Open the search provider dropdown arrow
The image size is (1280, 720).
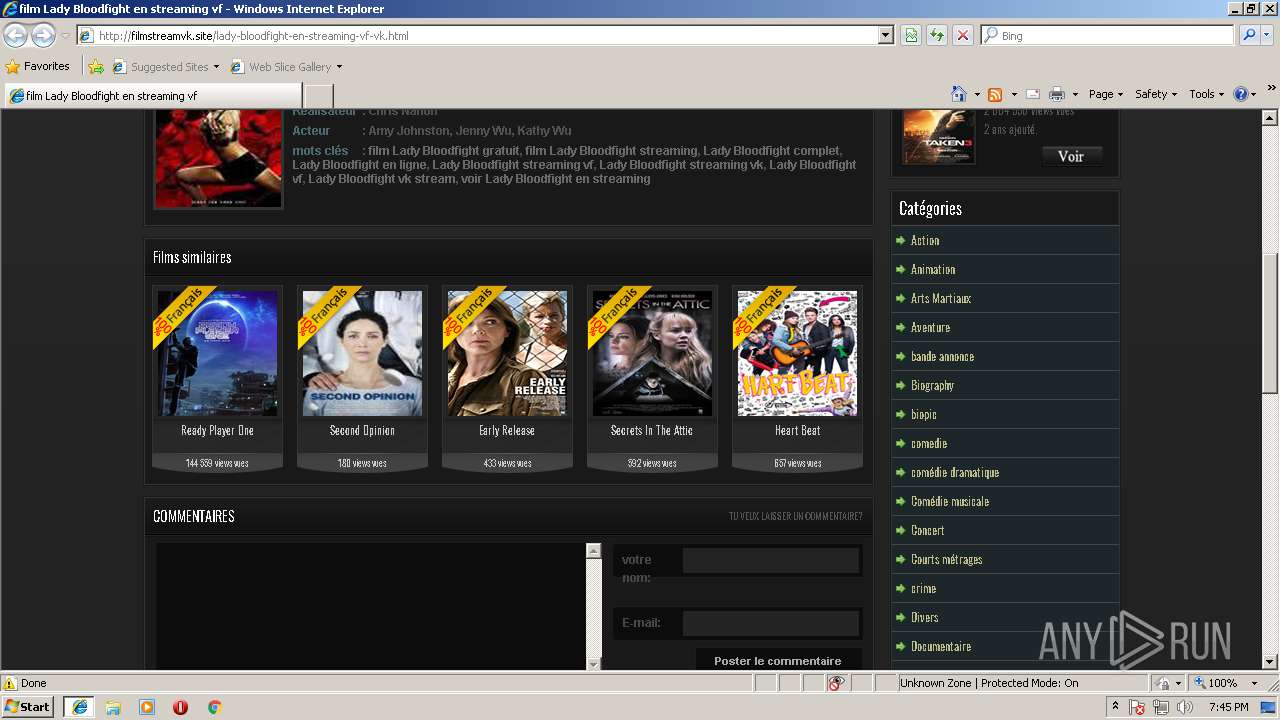pos(1268,35)
